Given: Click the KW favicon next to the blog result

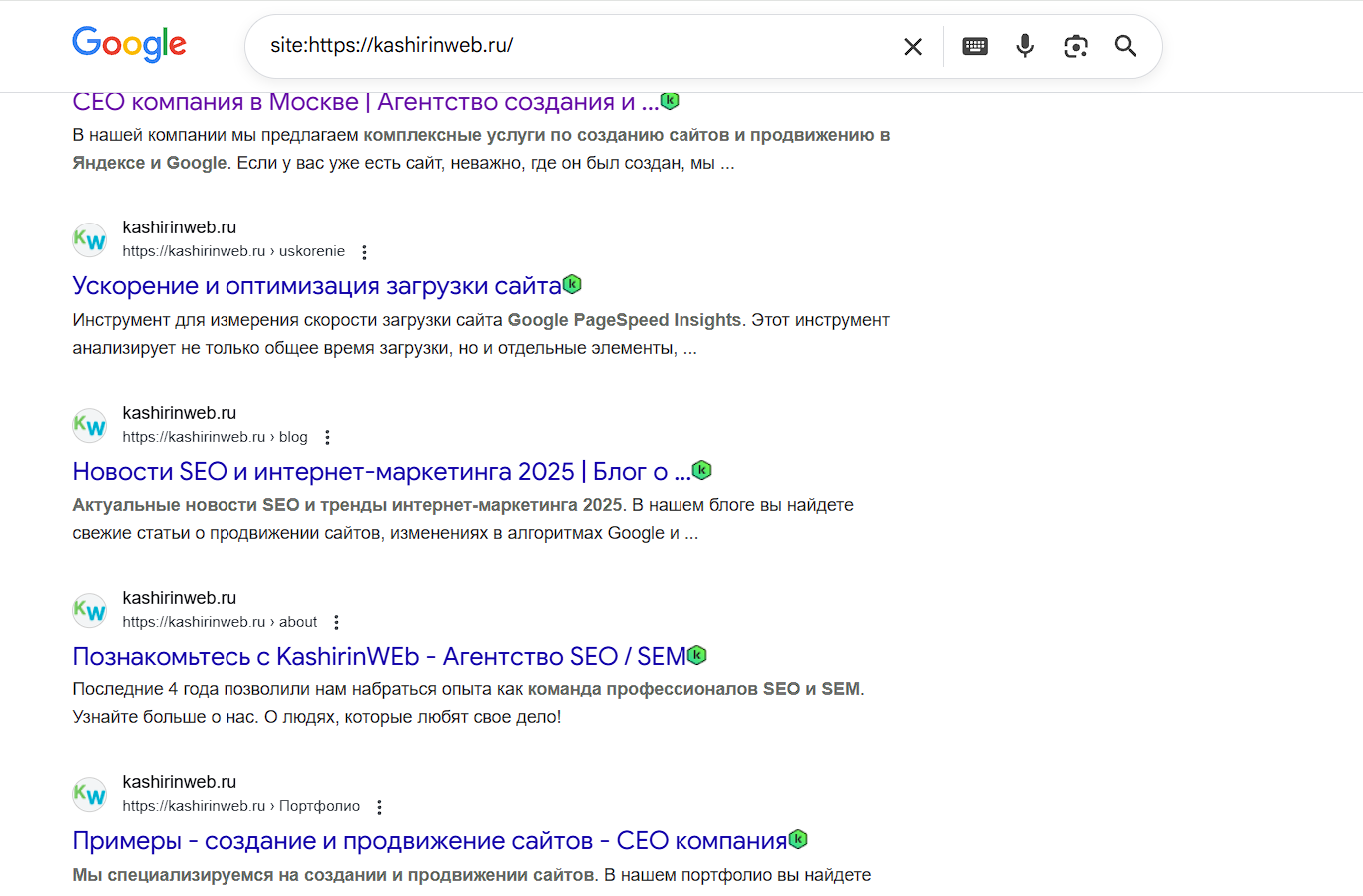Looking at the screenshot, I should click(x=89, y=425).
